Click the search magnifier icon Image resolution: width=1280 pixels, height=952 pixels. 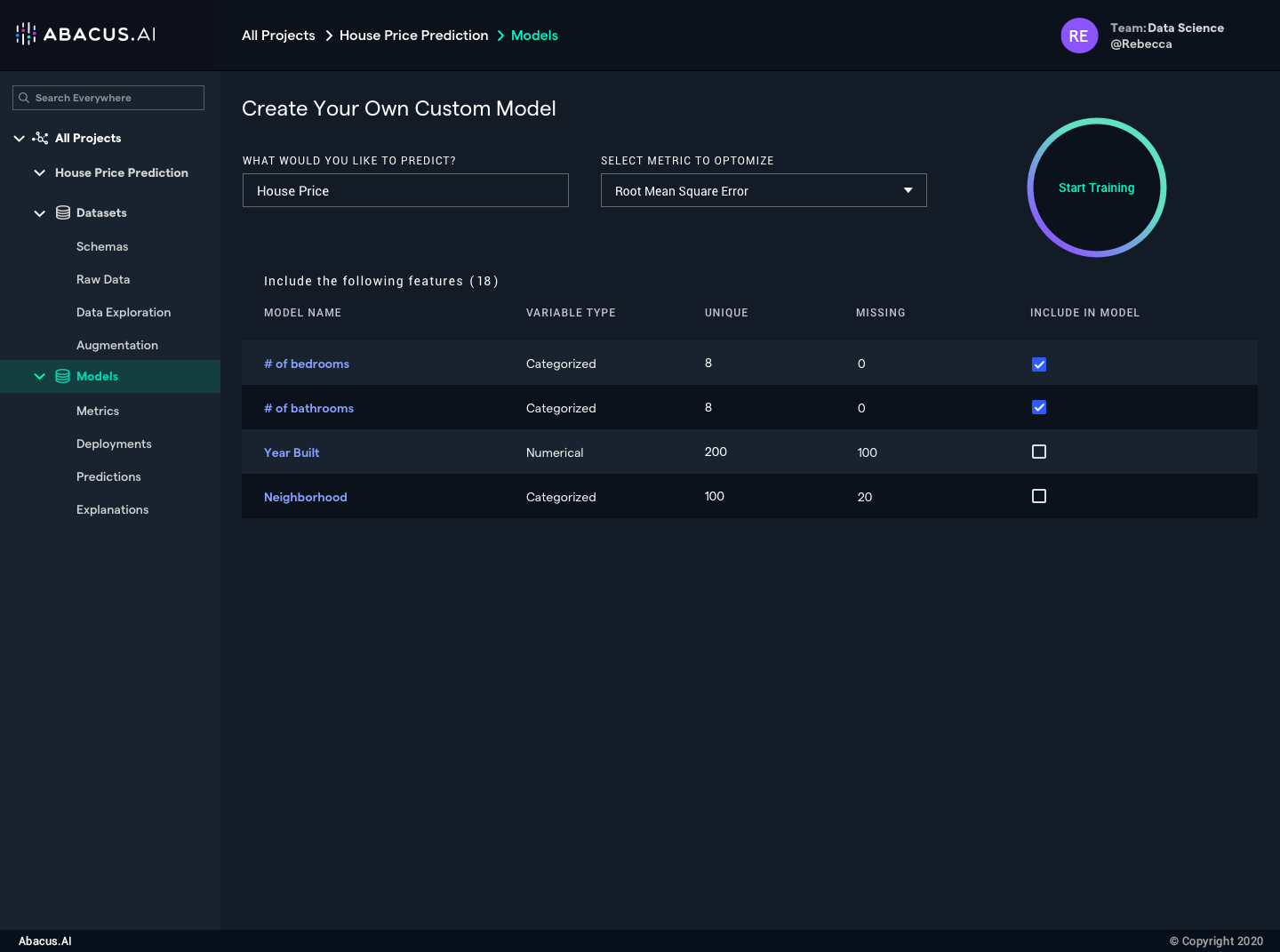click(x=24, y=98)
